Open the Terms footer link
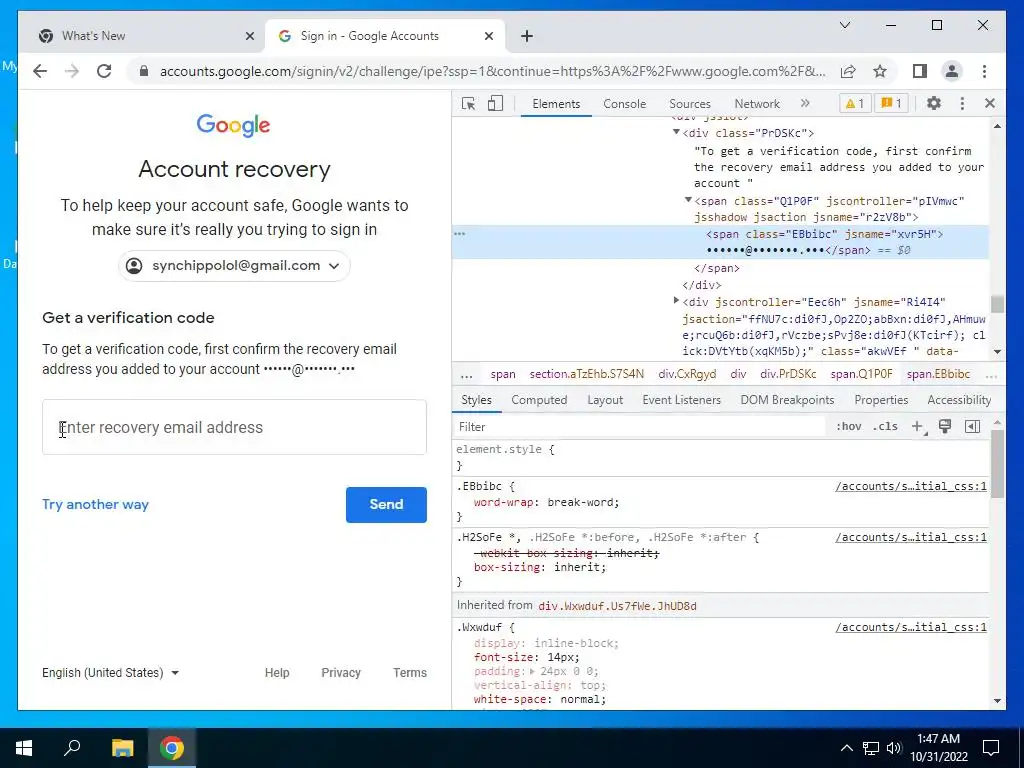The image size is (1024, 768). point(409,673)
